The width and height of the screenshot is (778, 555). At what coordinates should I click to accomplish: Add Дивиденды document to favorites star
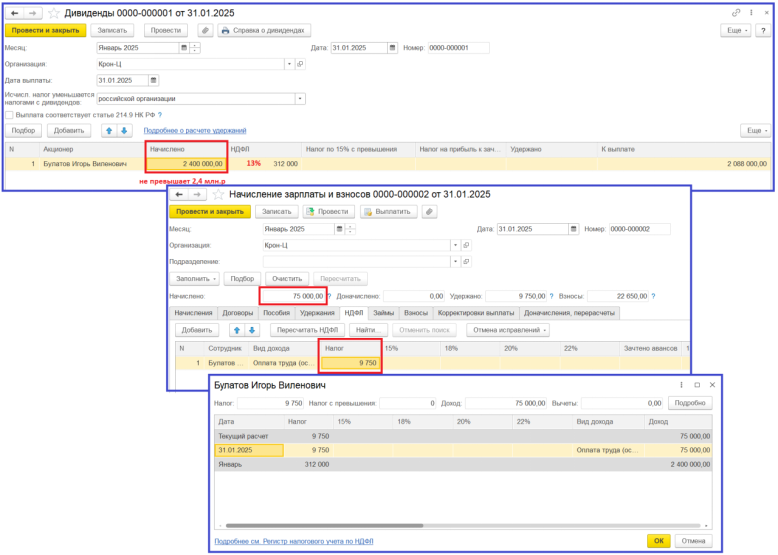click(54, 13)
